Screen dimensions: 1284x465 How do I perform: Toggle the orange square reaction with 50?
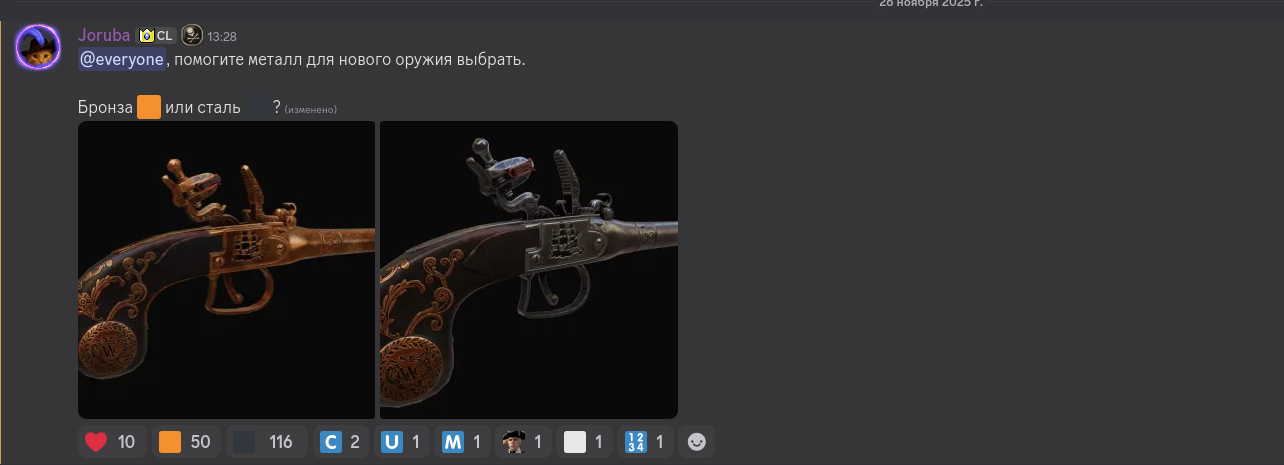[186, 442]
